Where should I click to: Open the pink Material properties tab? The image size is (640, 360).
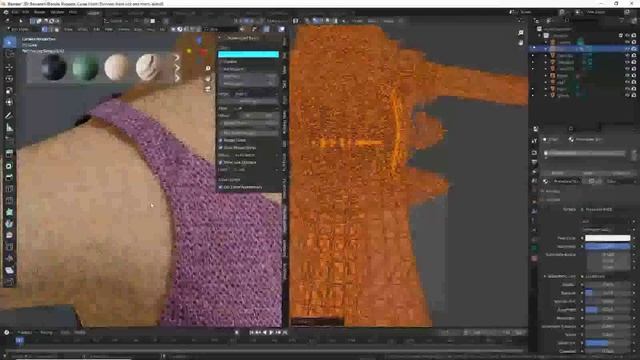(534, 258)
